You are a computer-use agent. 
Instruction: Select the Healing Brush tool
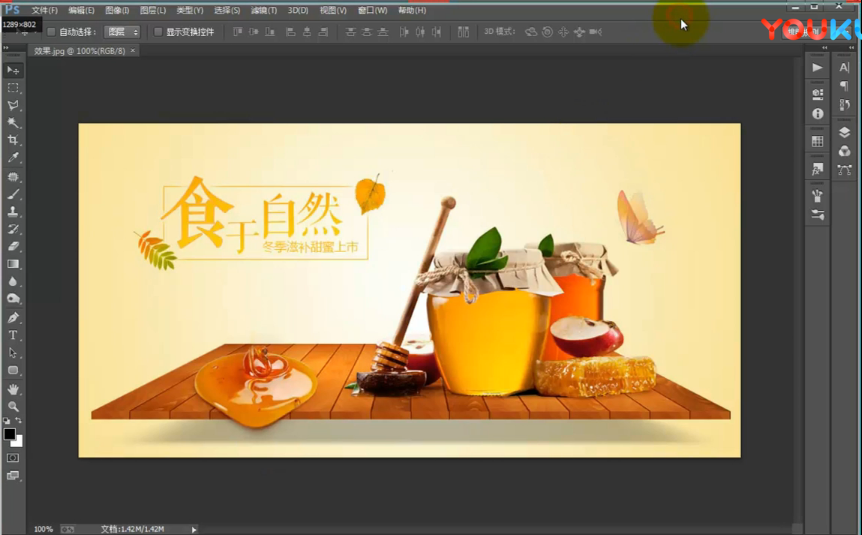pos(13,177)
